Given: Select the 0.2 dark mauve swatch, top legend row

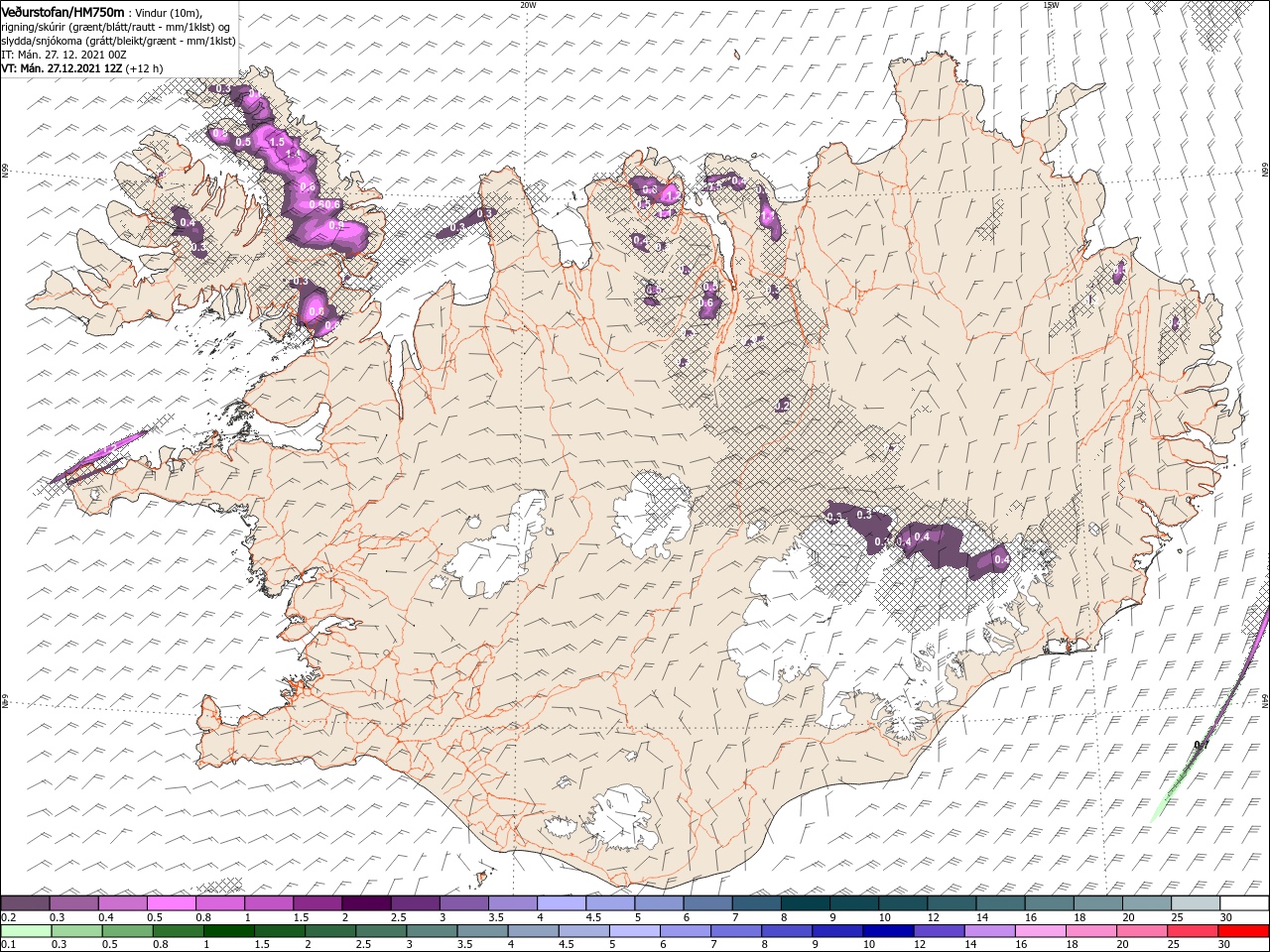Looking at the screenshot, I should coord(26,903).
